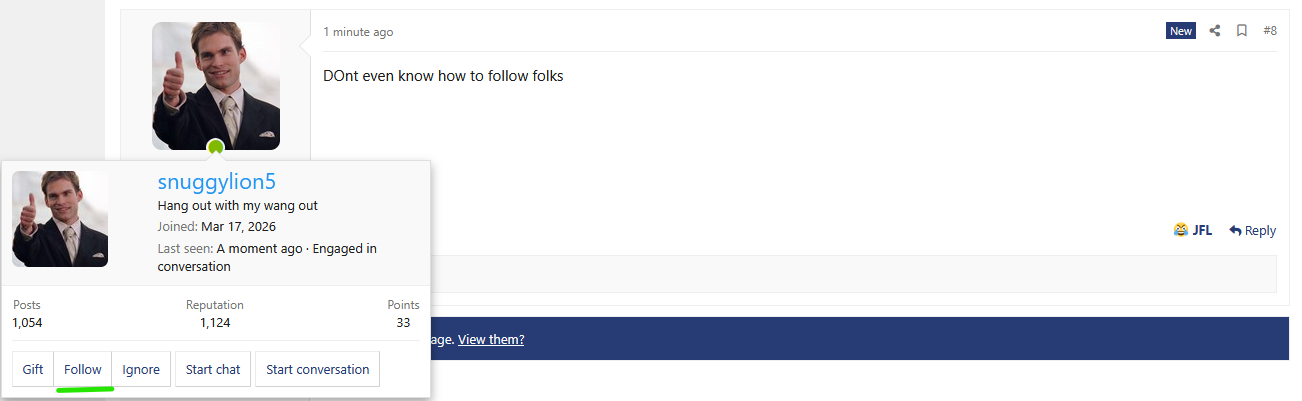Open the "1 minute ago" timestamp link
The width and height of the screenshot is (1302, 401).
click(358, 32)
